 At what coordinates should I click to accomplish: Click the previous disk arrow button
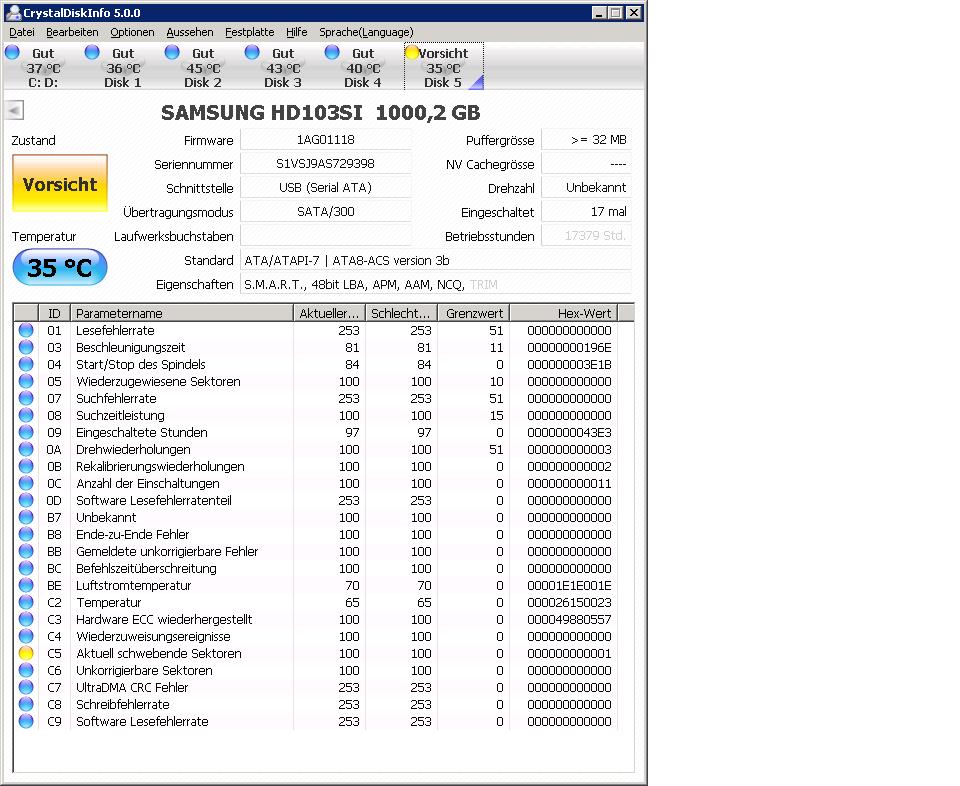pos(14,111)
